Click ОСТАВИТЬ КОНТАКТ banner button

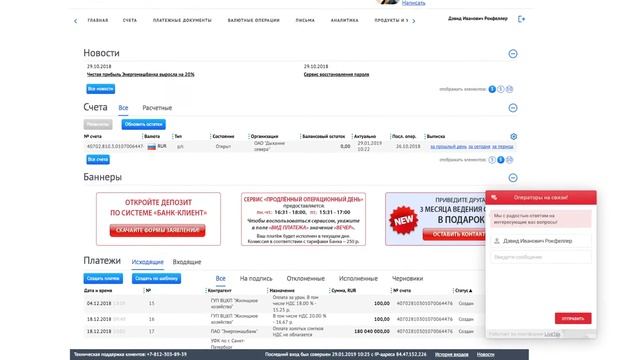454,234
